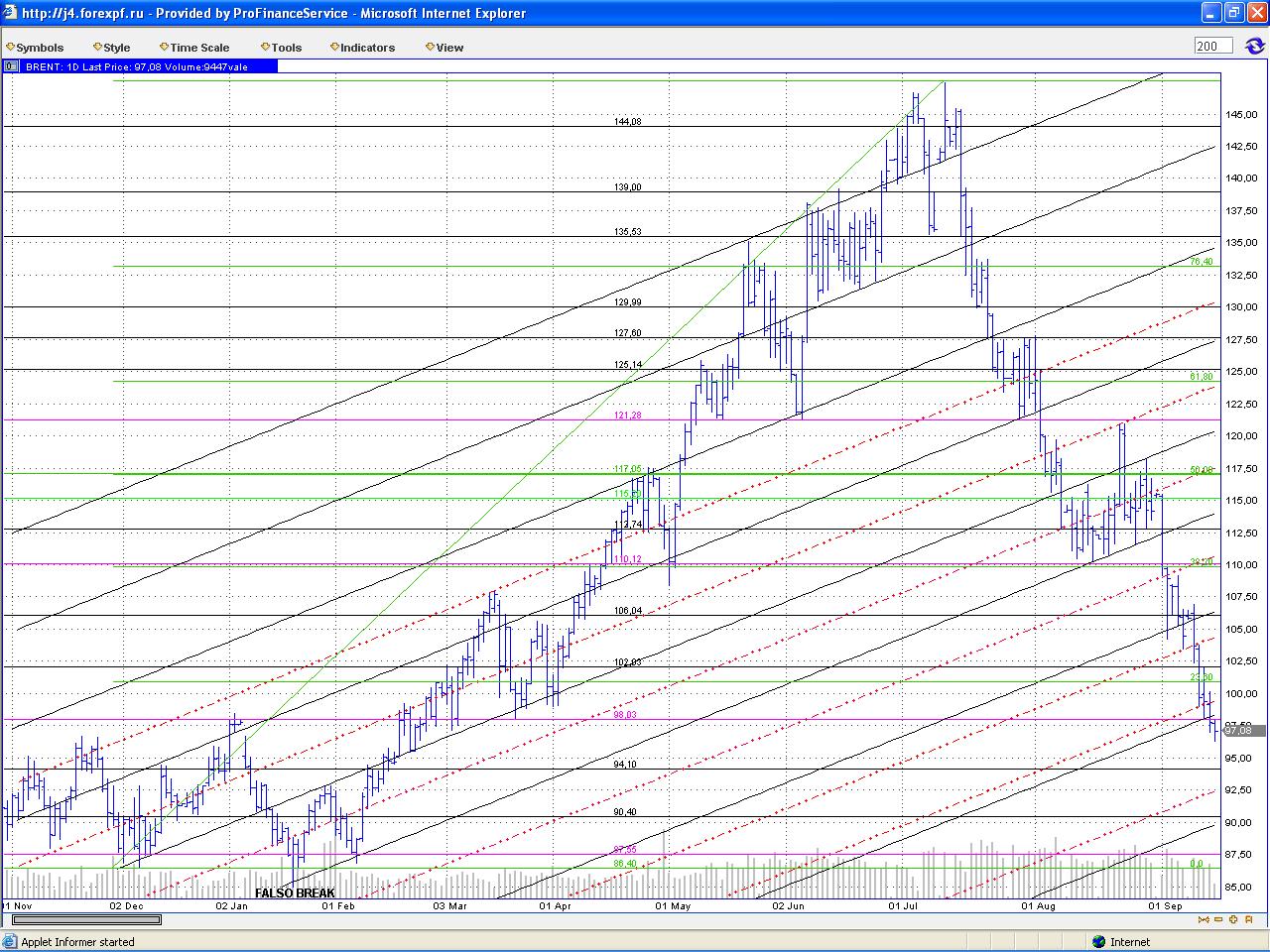Click the BRENT 1D Last Price title bar
This screenshot has width=1270, height=952.
140,66
